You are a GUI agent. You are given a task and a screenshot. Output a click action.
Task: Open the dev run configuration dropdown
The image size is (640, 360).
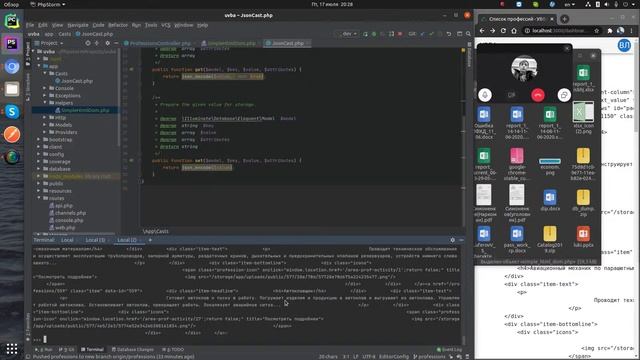click(x=348, y=34)
